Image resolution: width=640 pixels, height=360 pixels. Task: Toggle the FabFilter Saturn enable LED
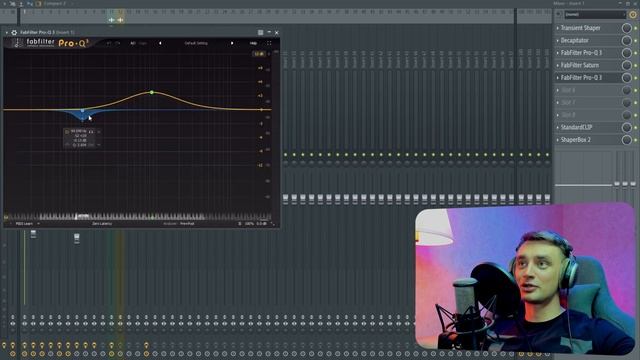point(636,65)
